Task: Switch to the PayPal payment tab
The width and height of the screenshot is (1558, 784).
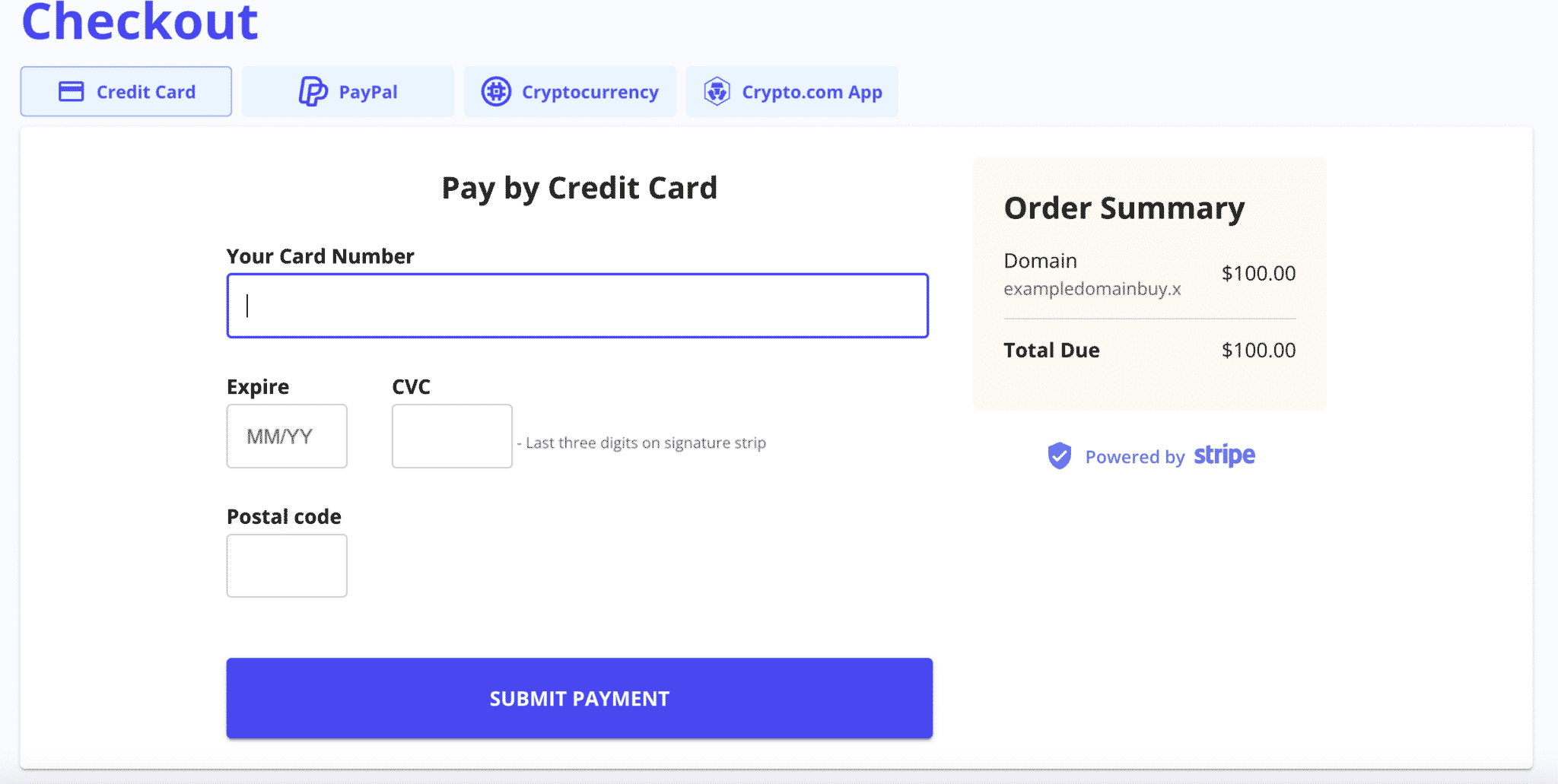Action: pyautogui.click(x=348, y=90)
